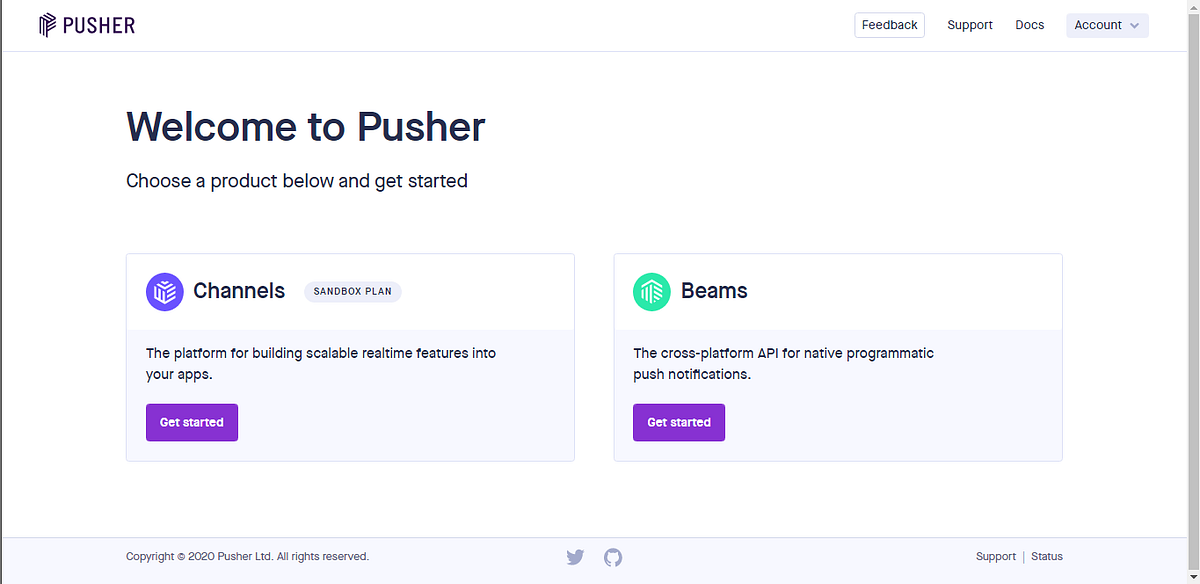Open the Status link in the footer
The image size is (1200, 584).
click(1046, 556)
